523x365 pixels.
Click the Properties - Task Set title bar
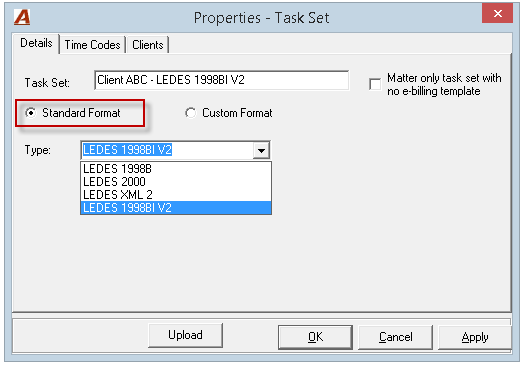click(x=262, y=18)
